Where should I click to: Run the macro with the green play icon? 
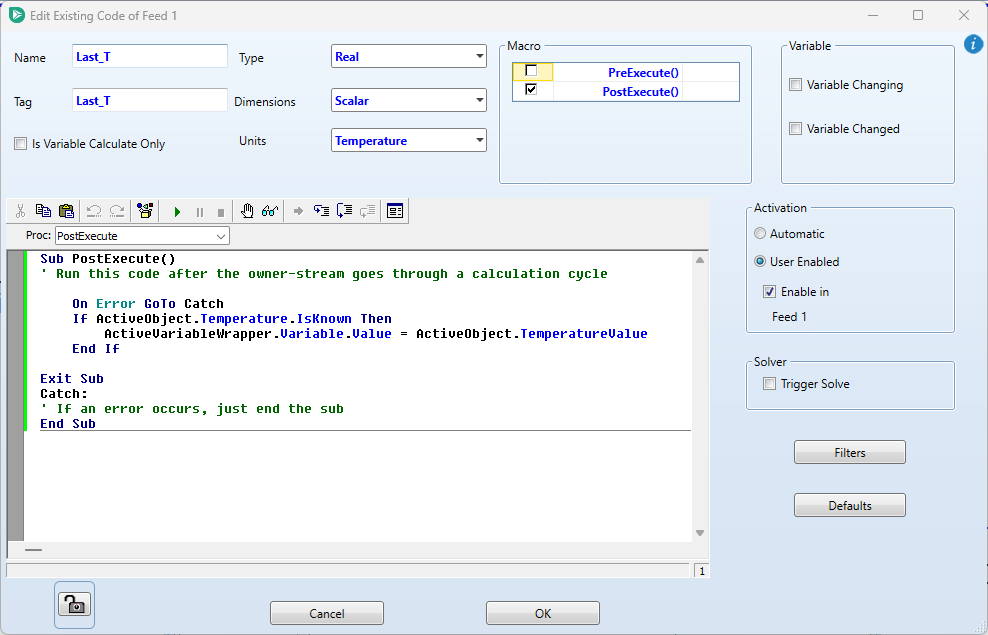click(x=177, y=210)
